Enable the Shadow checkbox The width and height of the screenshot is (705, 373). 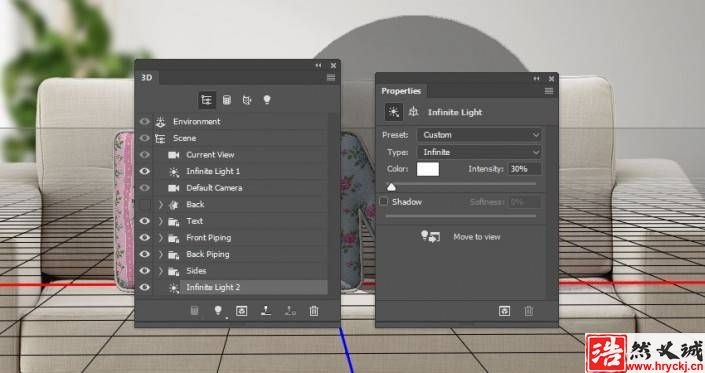(x=383, y=201)
